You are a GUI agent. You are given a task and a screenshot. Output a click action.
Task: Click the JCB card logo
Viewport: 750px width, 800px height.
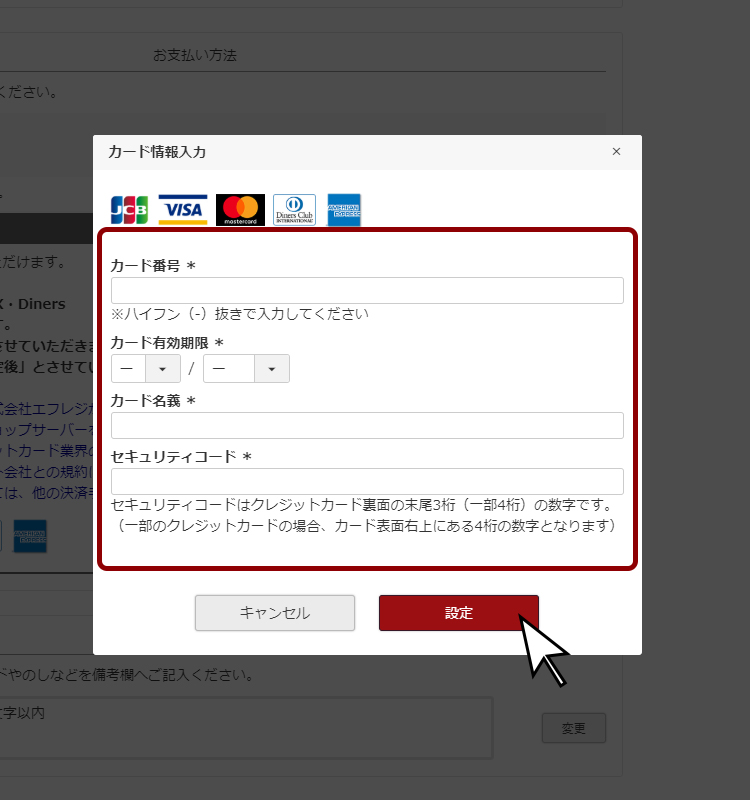coord(129,210)
